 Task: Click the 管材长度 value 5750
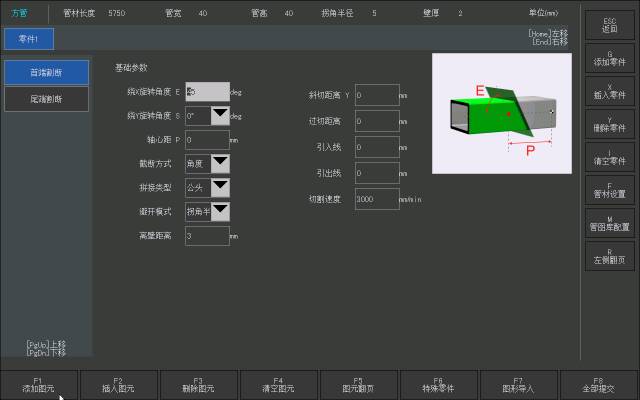pos(117,13)
